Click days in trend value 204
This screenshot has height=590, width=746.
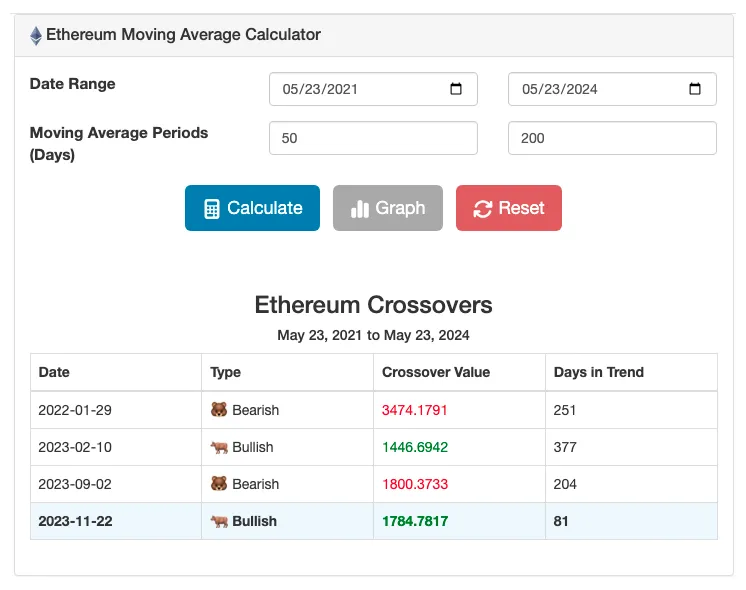565,484
